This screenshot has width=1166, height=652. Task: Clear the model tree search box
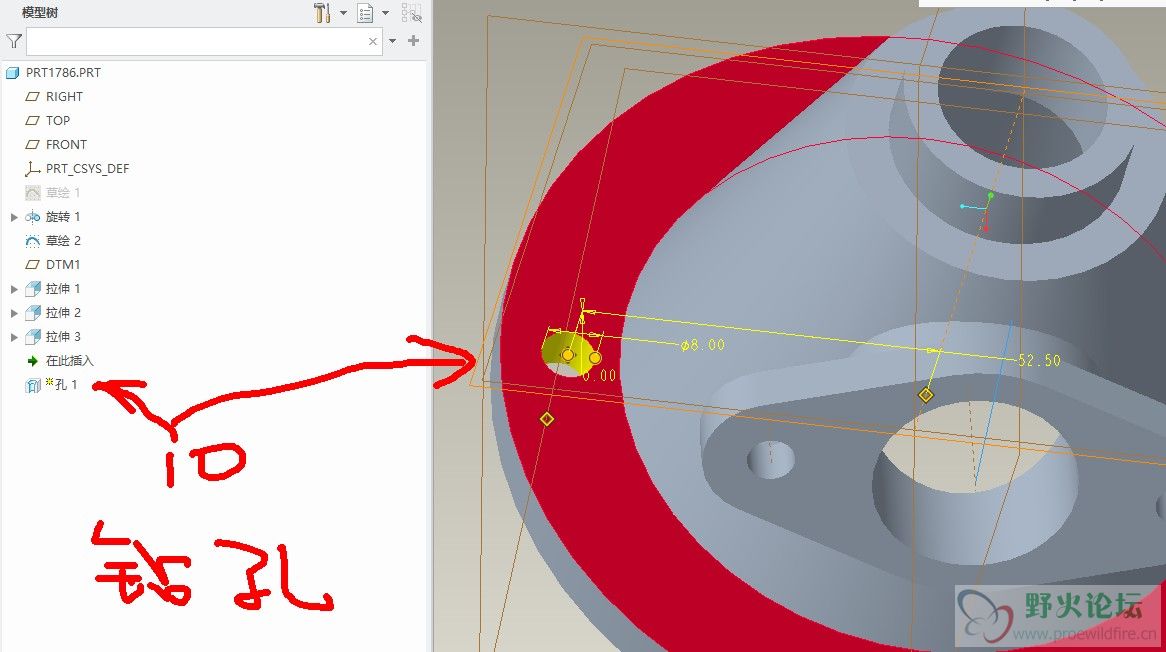click(x=373, y=42)
